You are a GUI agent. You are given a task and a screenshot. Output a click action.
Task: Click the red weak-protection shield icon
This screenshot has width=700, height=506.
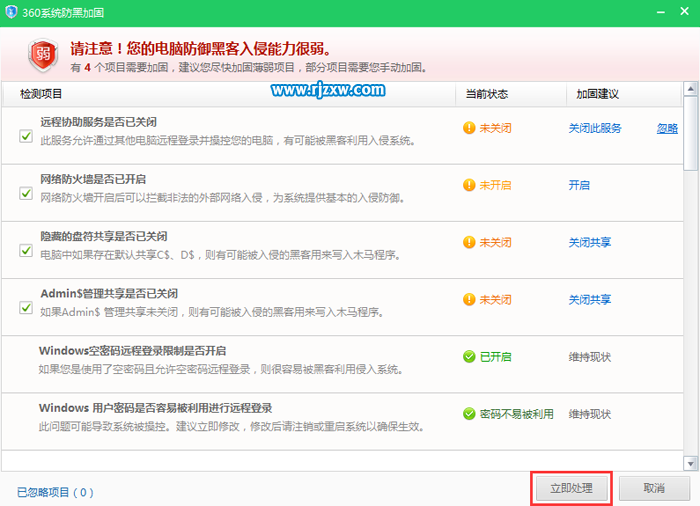tap(43, 55)
